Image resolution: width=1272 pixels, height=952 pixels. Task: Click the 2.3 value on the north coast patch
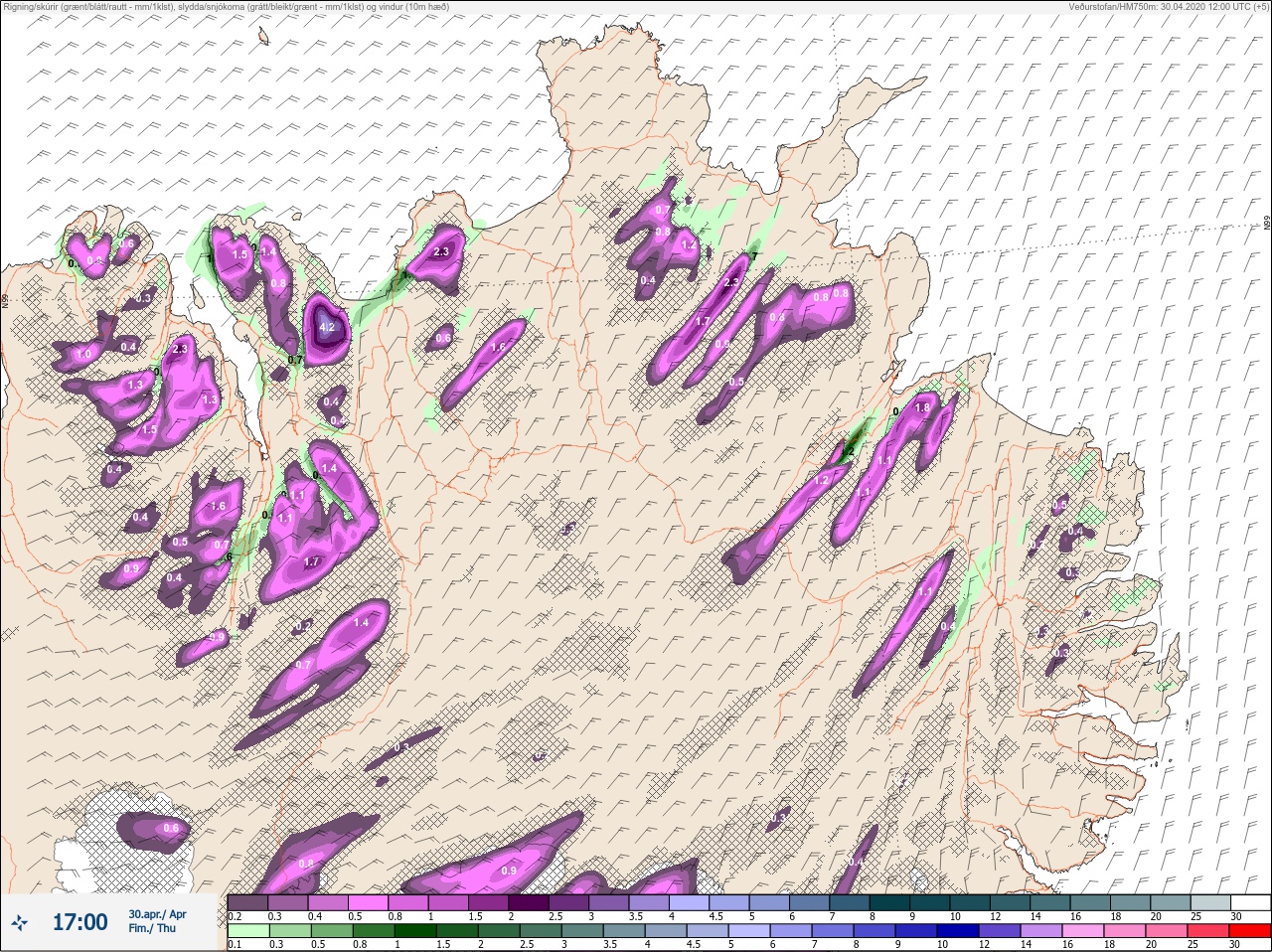point(441,251)
